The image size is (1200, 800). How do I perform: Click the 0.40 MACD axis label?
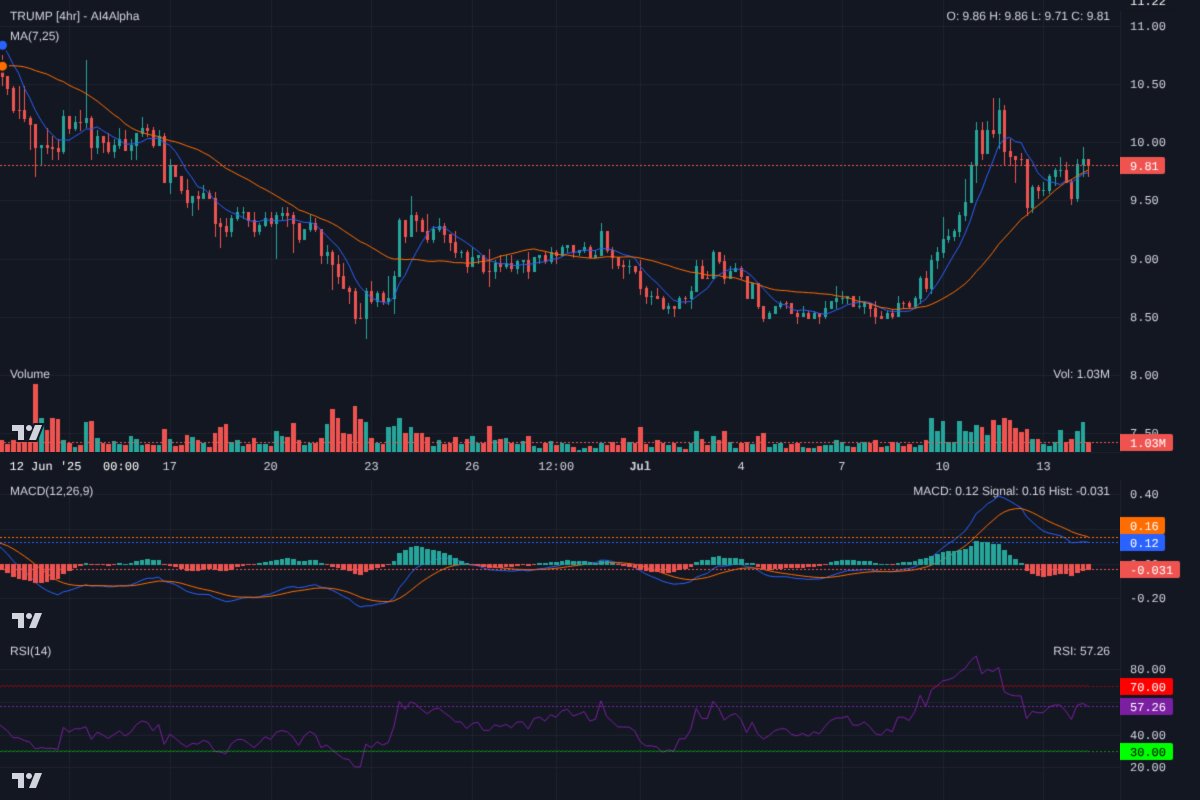(1144, 494)
